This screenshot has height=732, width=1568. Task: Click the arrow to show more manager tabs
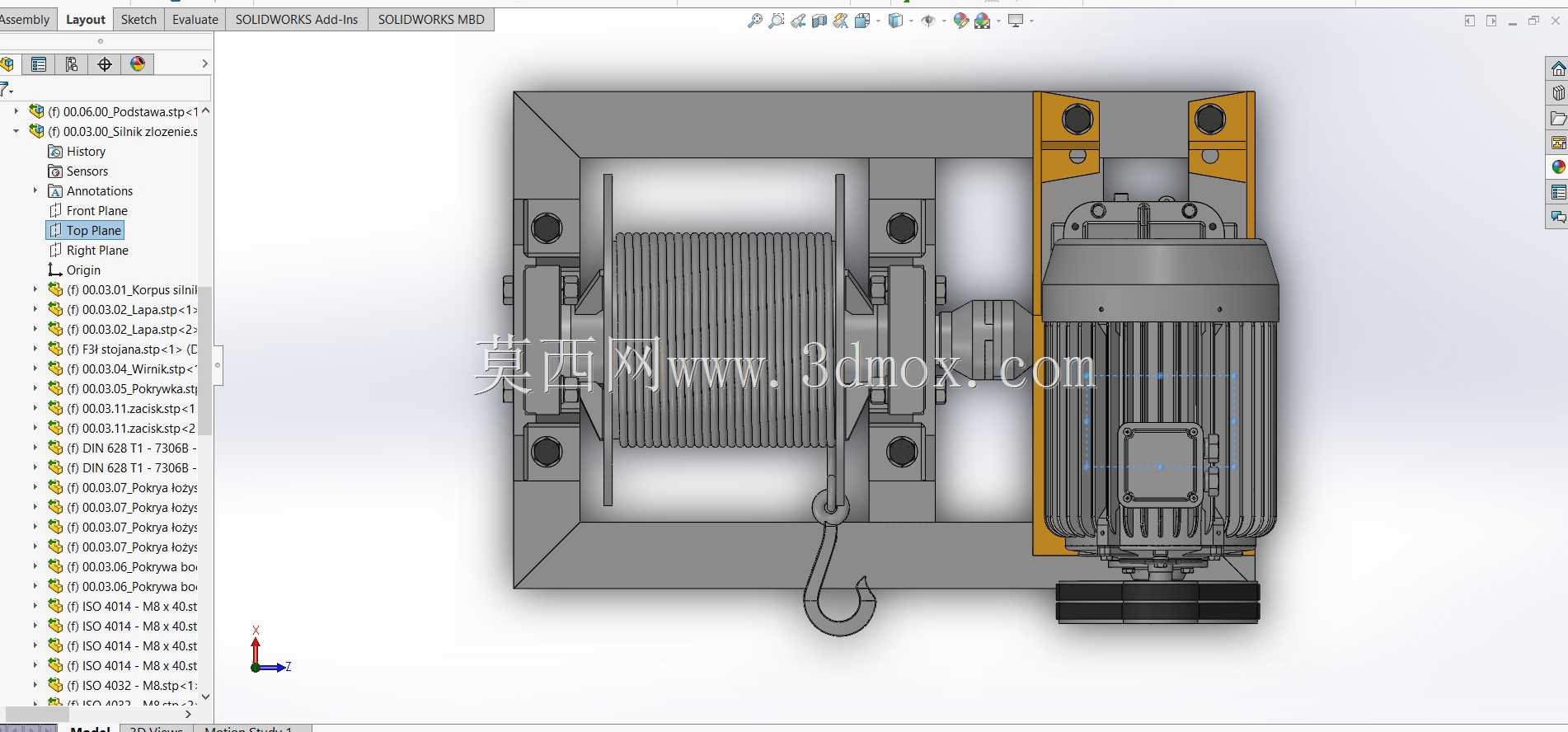(x=204, y=63)
